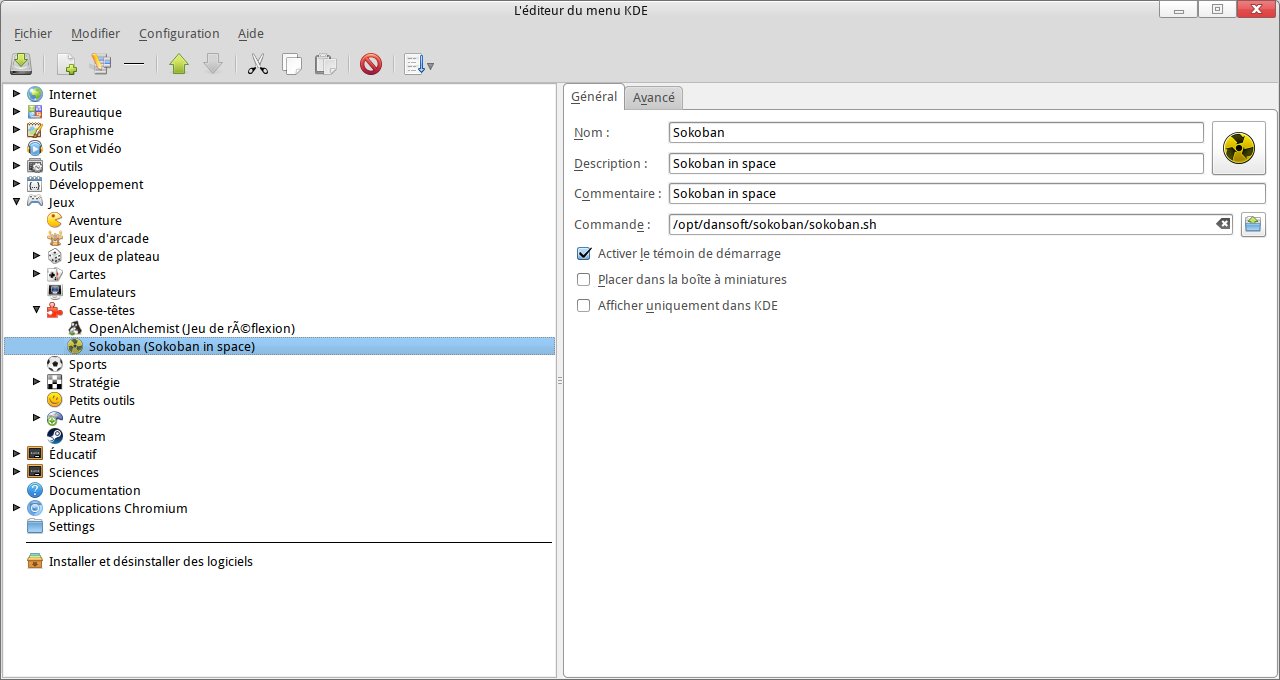Check "Afficher uniquement dans KDE"
This screenshot has width=1280, height=680.
(x=584, y=306)
